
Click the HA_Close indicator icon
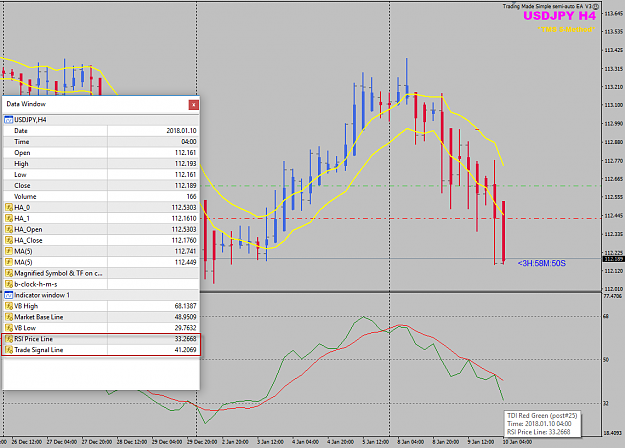[x=9, y=240]
